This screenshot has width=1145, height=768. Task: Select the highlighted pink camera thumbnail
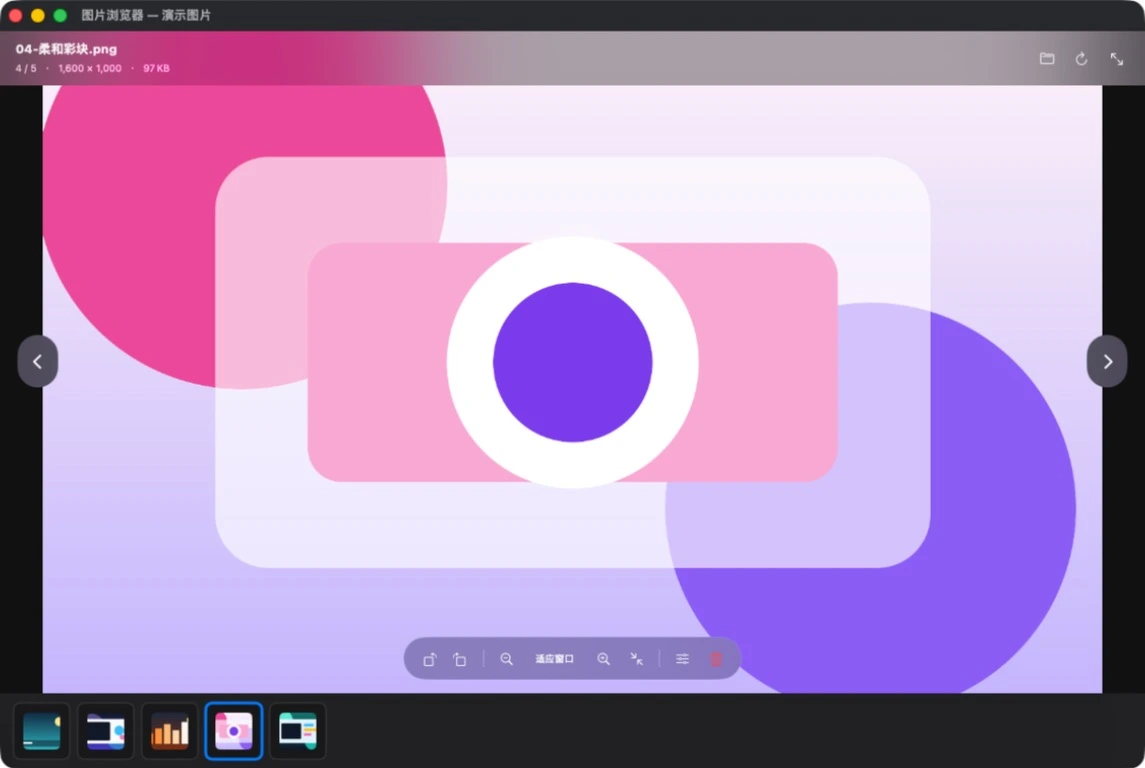point(234,731)
